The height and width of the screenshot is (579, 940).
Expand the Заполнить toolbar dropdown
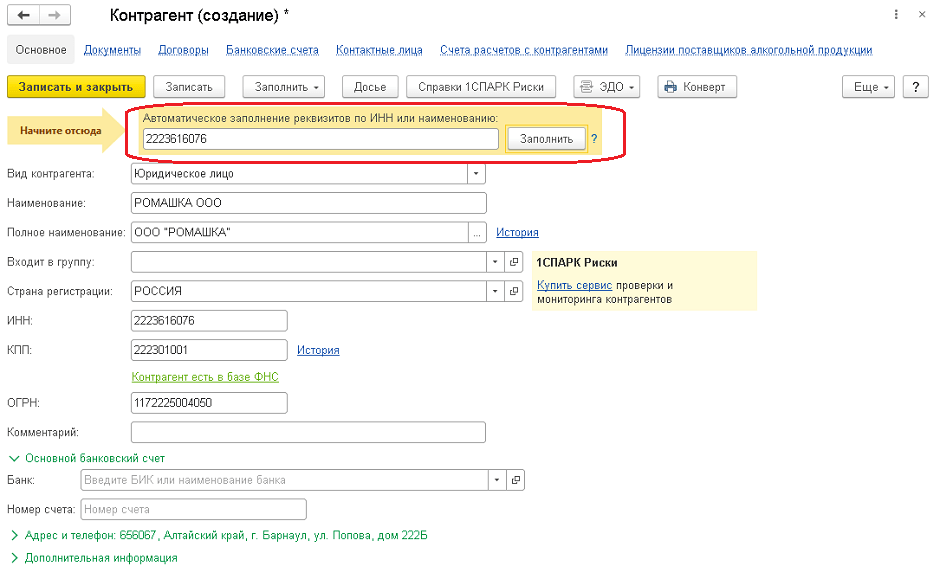284,87
